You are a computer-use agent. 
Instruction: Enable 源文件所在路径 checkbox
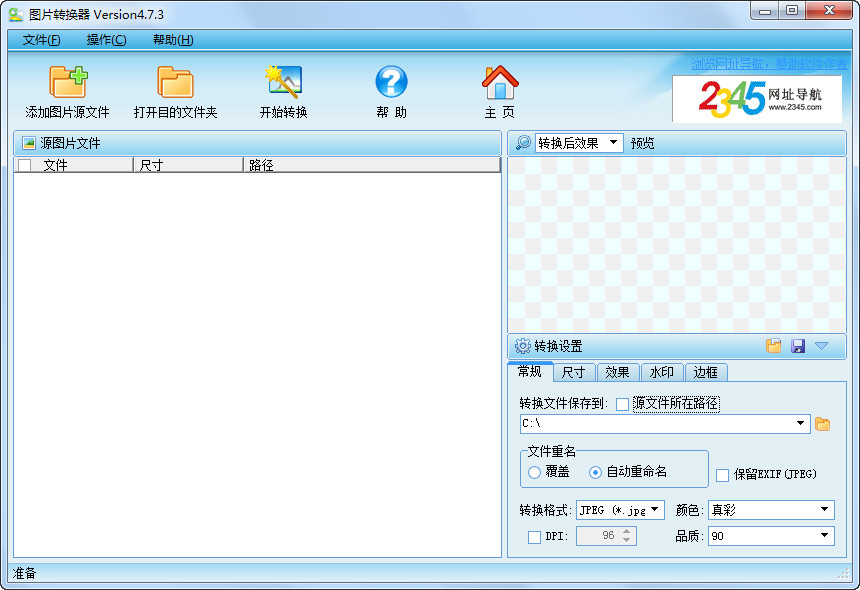[x=622, y=404]
